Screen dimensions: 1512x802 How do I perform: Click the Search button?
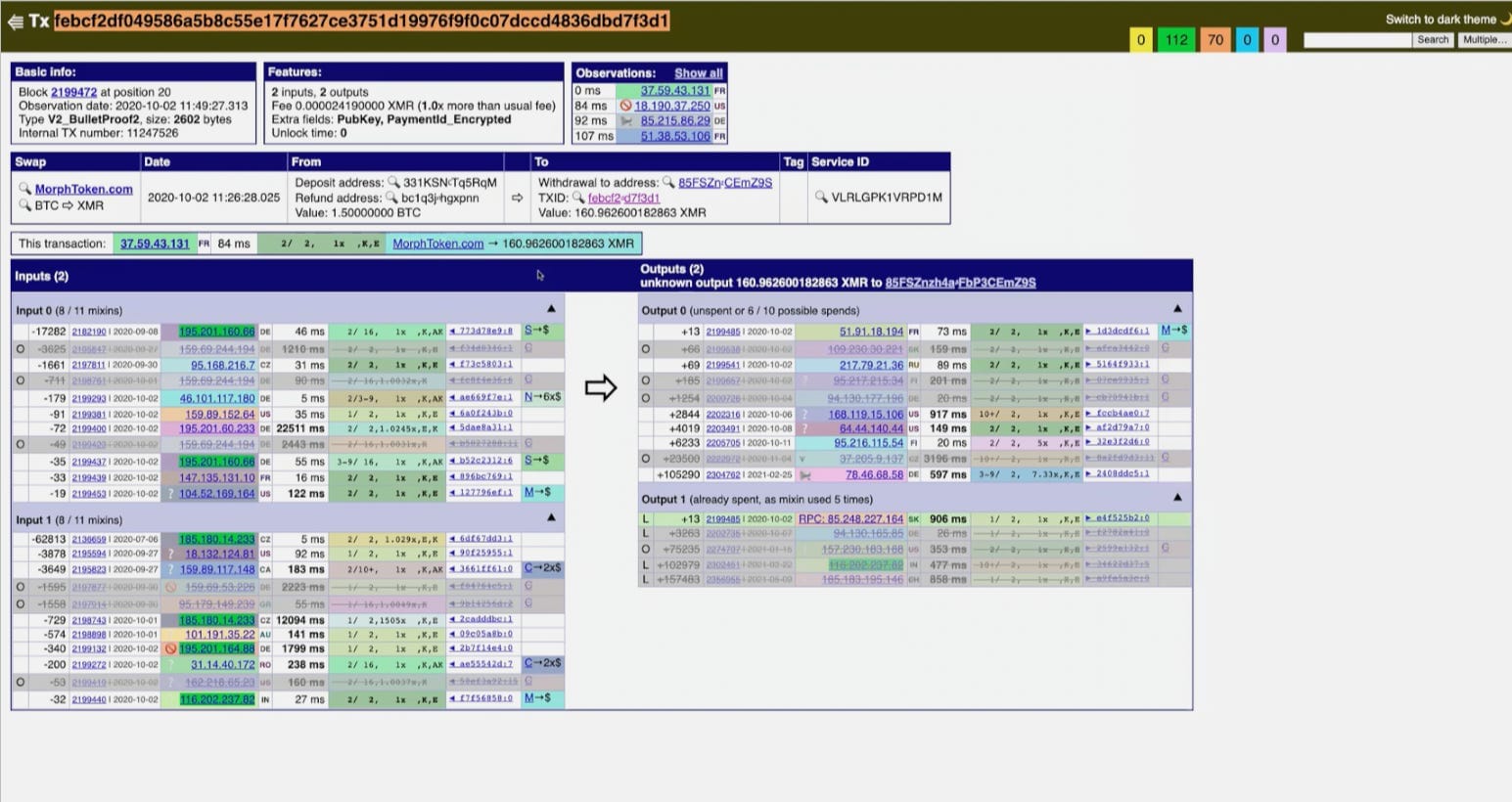pos(1433,40)
